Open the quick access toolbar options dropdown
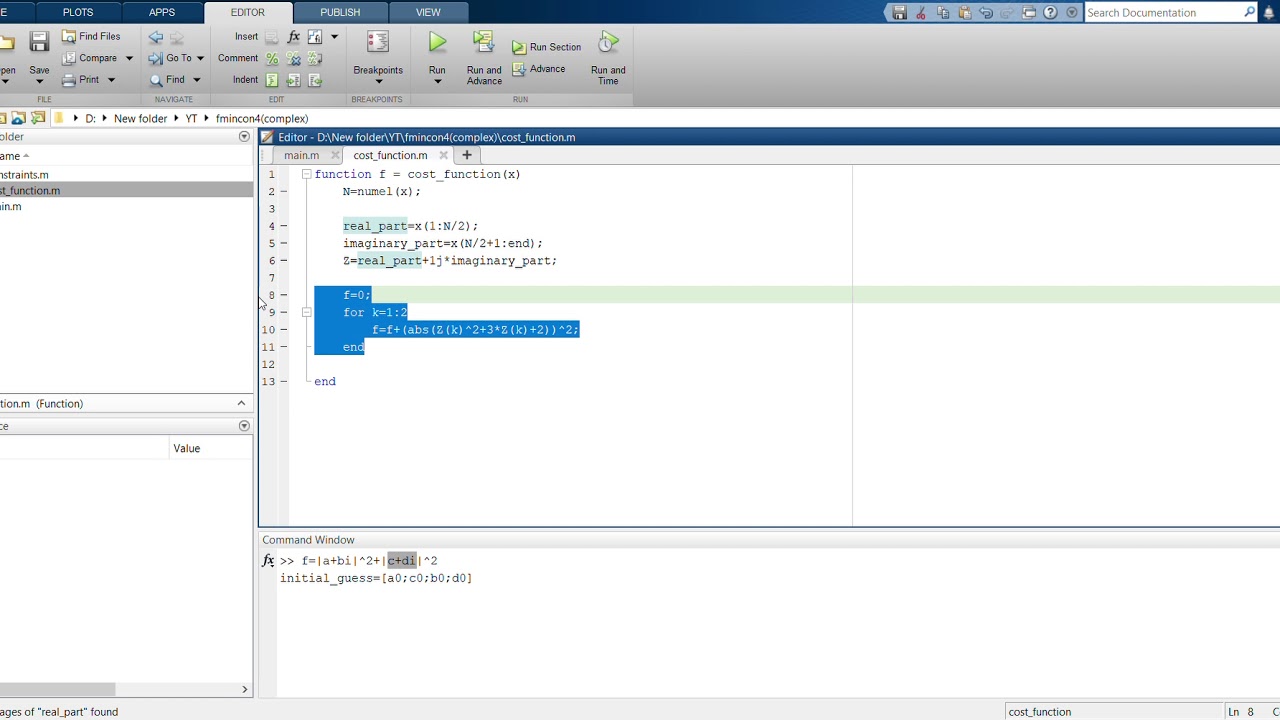 1072,13
